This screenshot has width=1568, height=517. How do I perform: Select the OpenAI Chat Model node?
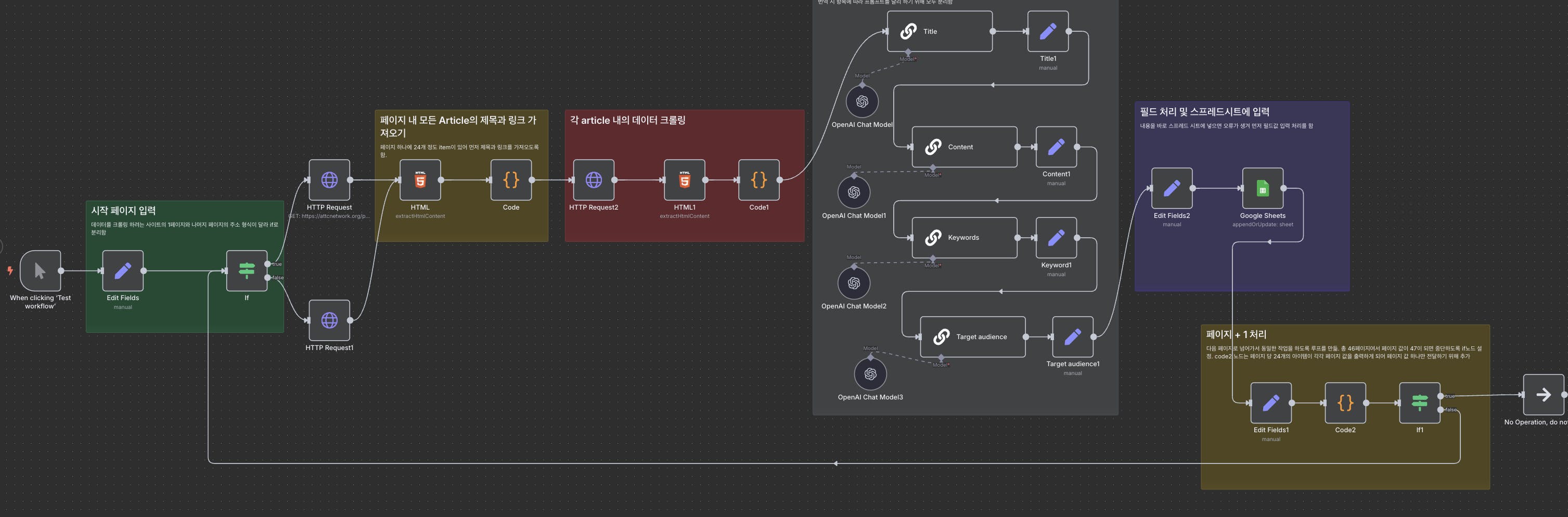click(x=862, y=101)
